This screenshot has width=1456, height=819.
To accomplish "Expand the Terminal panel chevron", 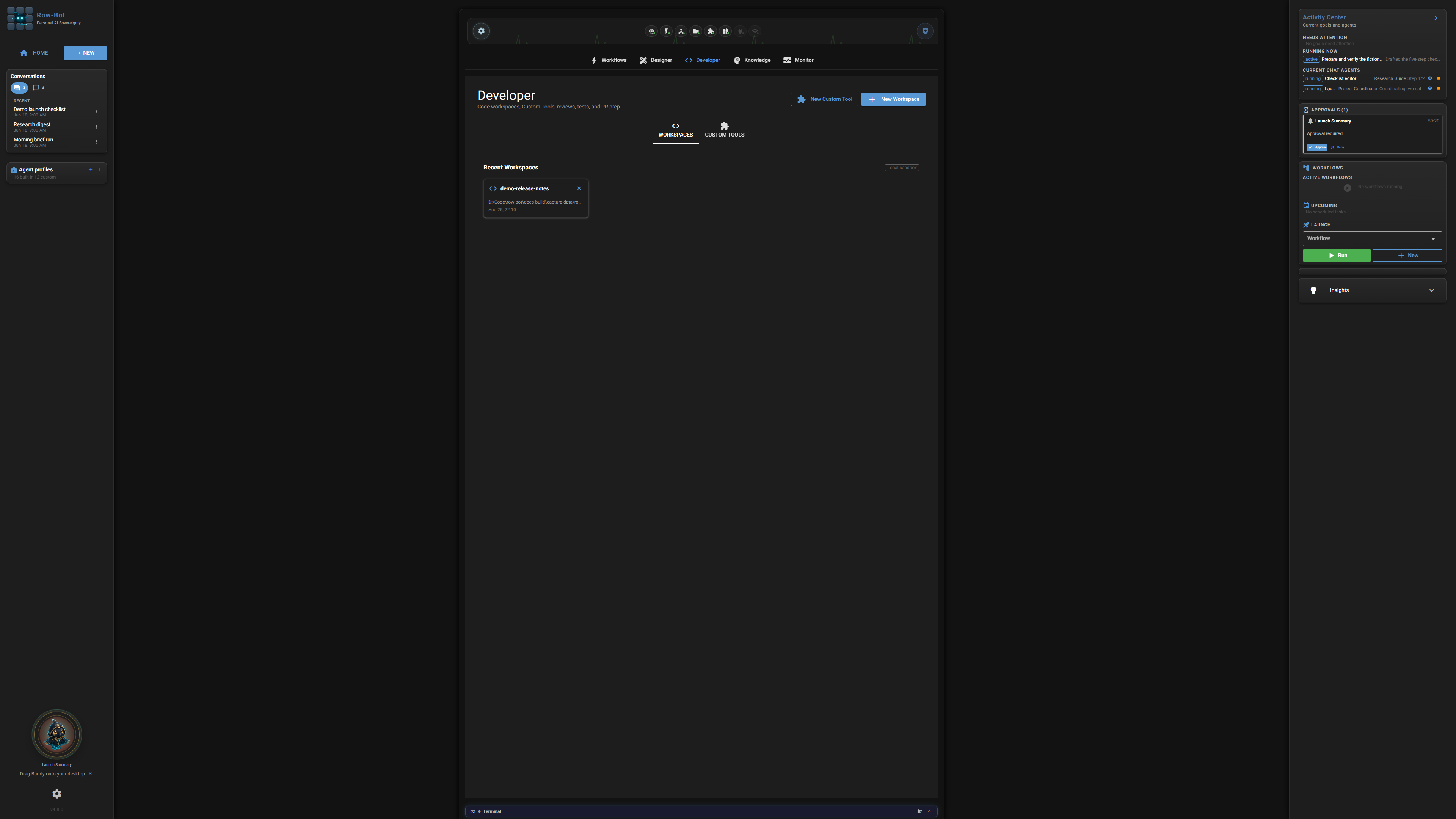I will click(929, 811).
